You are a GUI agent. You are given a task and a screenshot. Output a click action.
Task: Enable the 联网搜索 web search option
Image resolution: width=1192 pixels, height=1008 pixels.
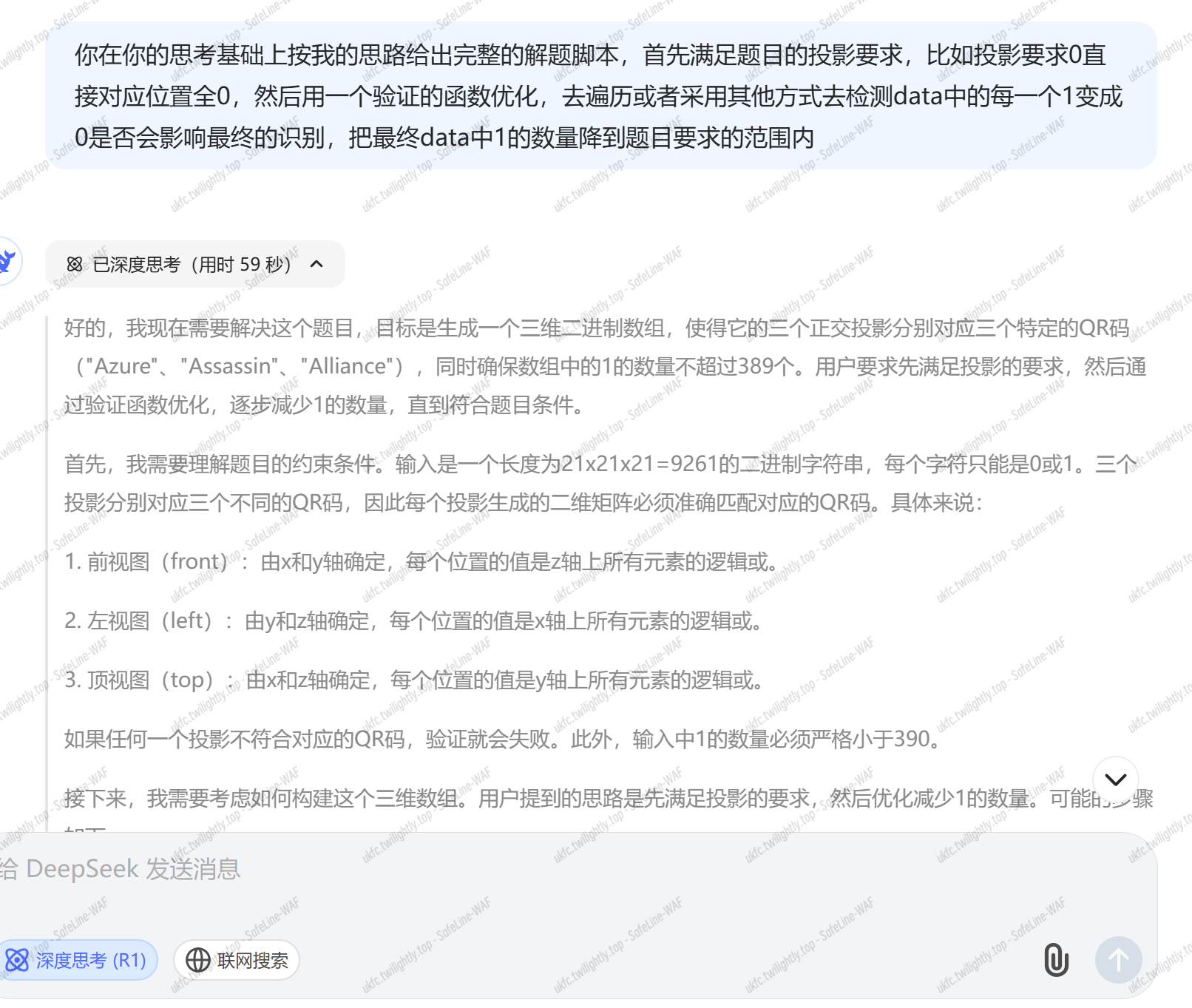click(237, 960)
